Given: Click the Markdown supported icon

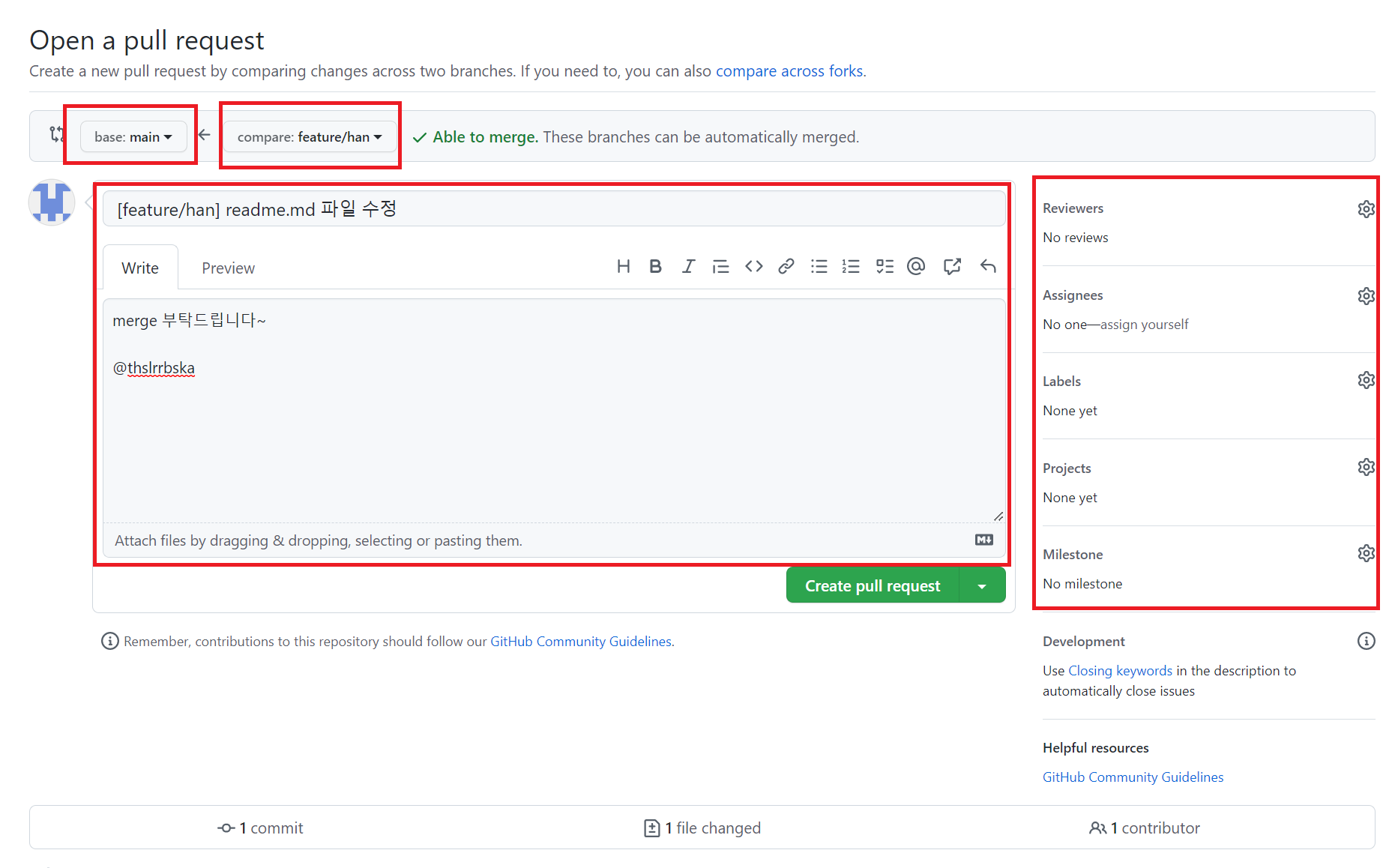Looking at the screenshot, I should 984,540.
